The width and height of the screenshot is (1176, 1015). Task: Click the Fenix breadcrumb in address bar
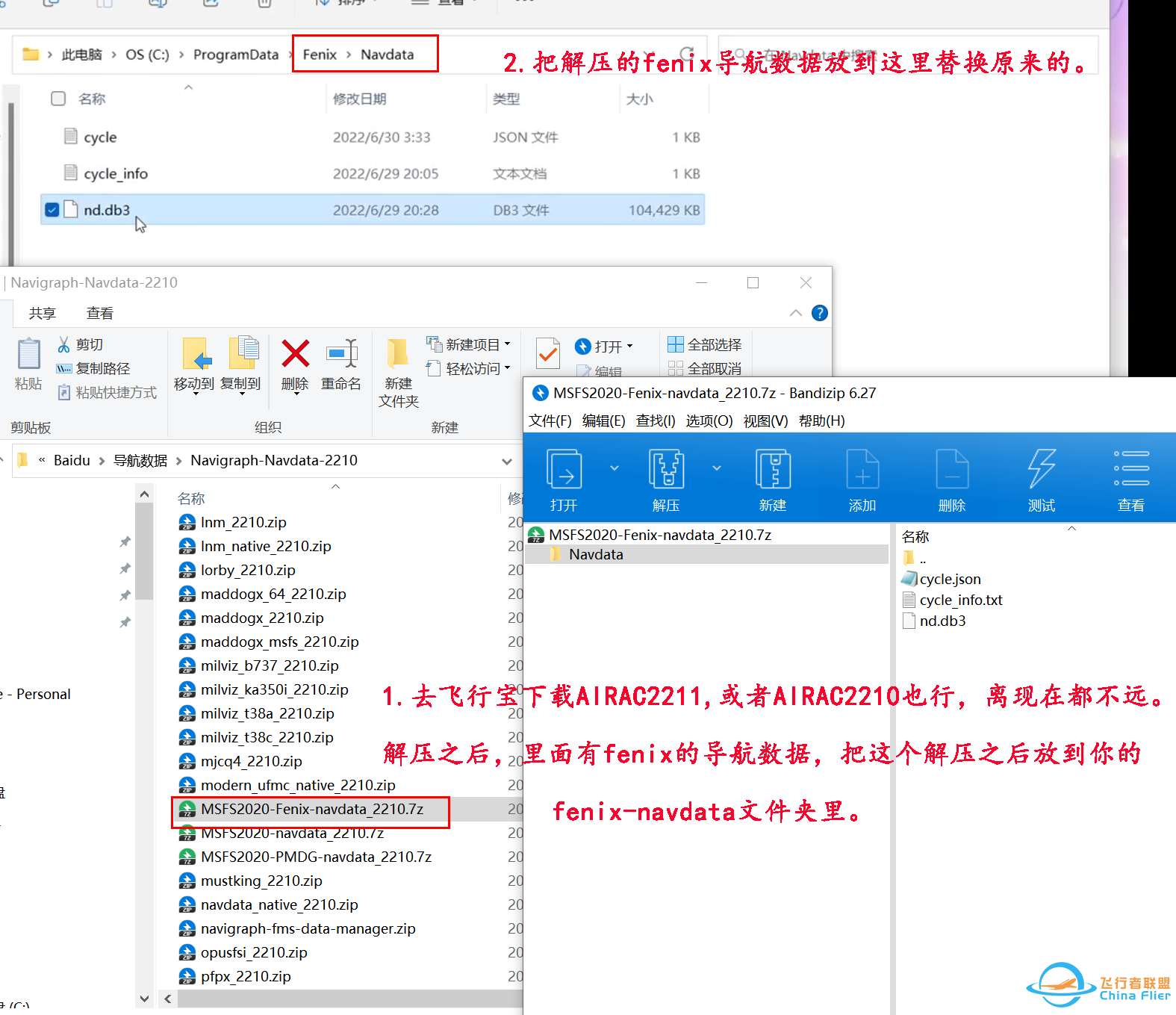click(x=320, y=55)
